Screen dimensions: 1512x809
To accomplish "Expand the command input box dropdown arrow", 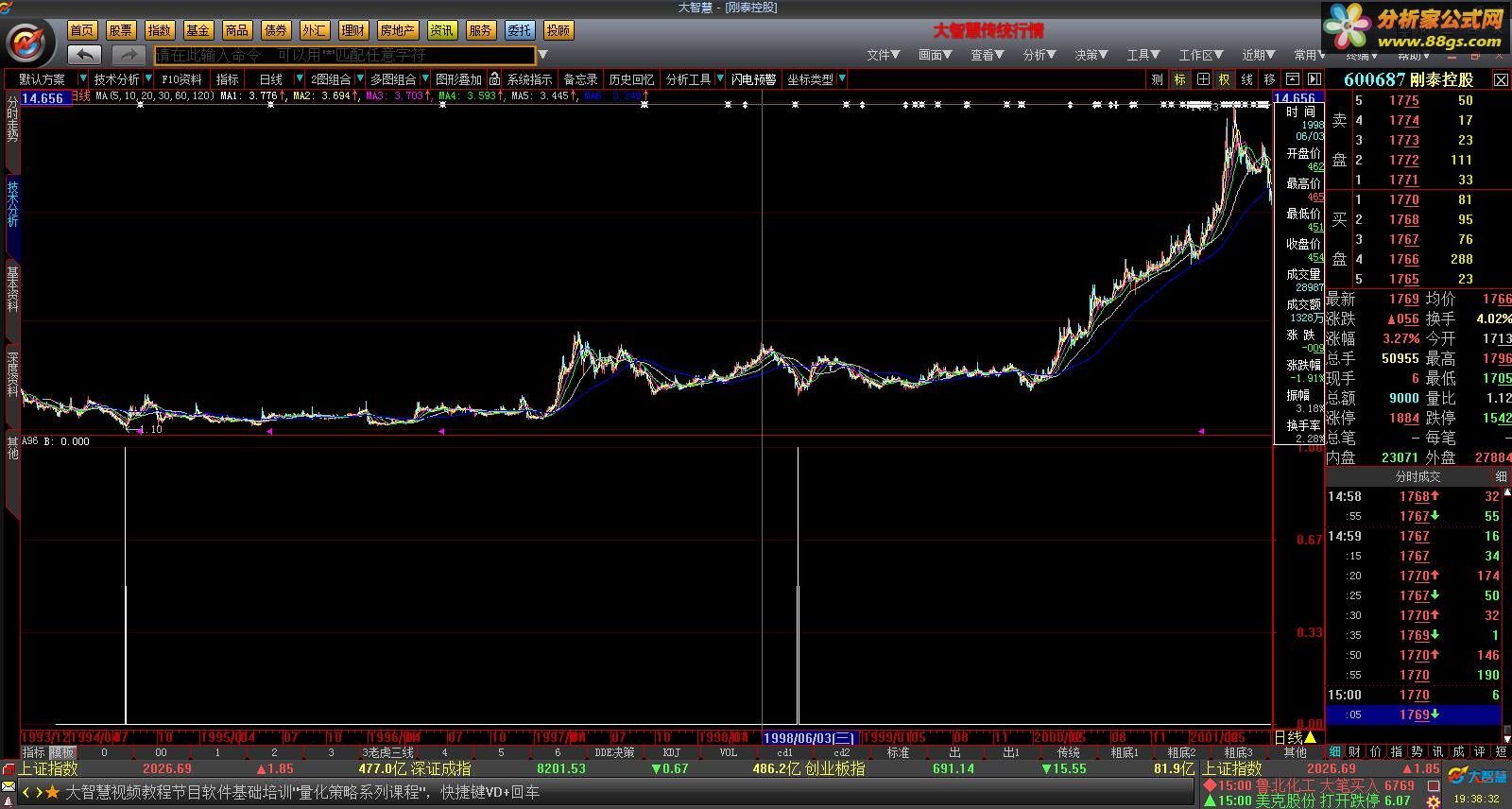I will (542, 55).
